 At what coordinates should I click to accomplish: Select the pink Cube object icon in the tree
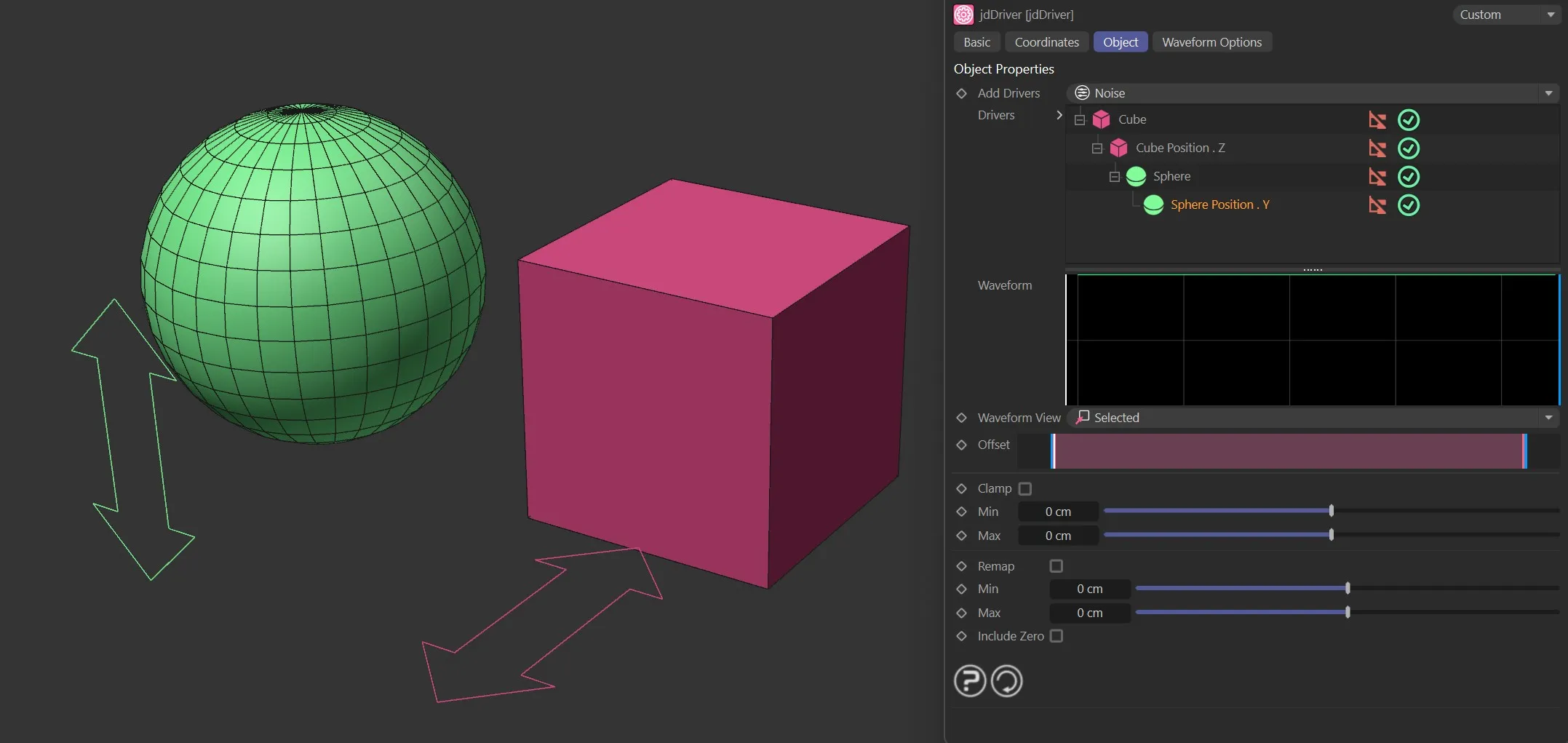[x=1102, y=119]
